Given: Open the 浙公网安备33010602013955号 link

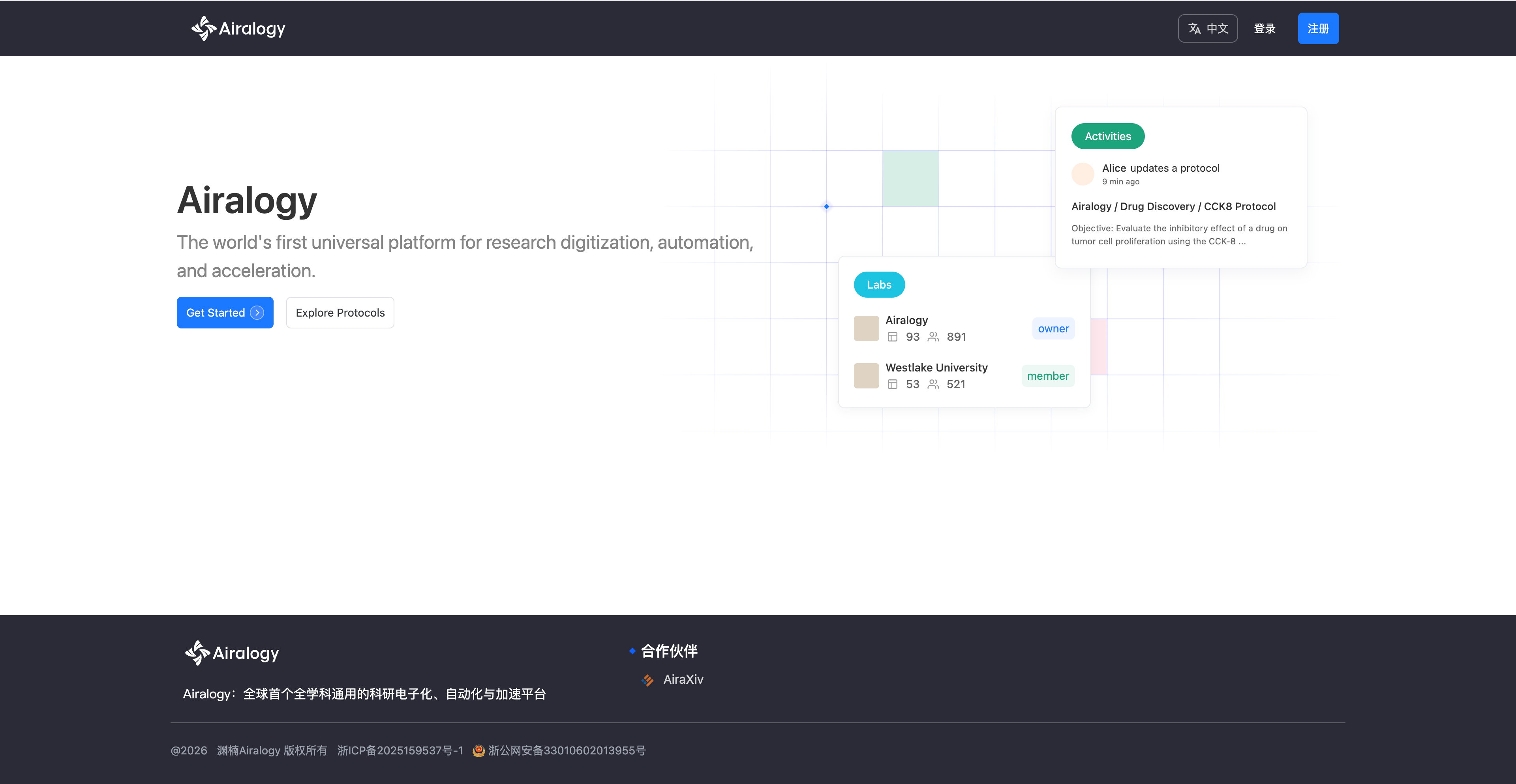Looking at the screenshot, I should click(567, 750).
